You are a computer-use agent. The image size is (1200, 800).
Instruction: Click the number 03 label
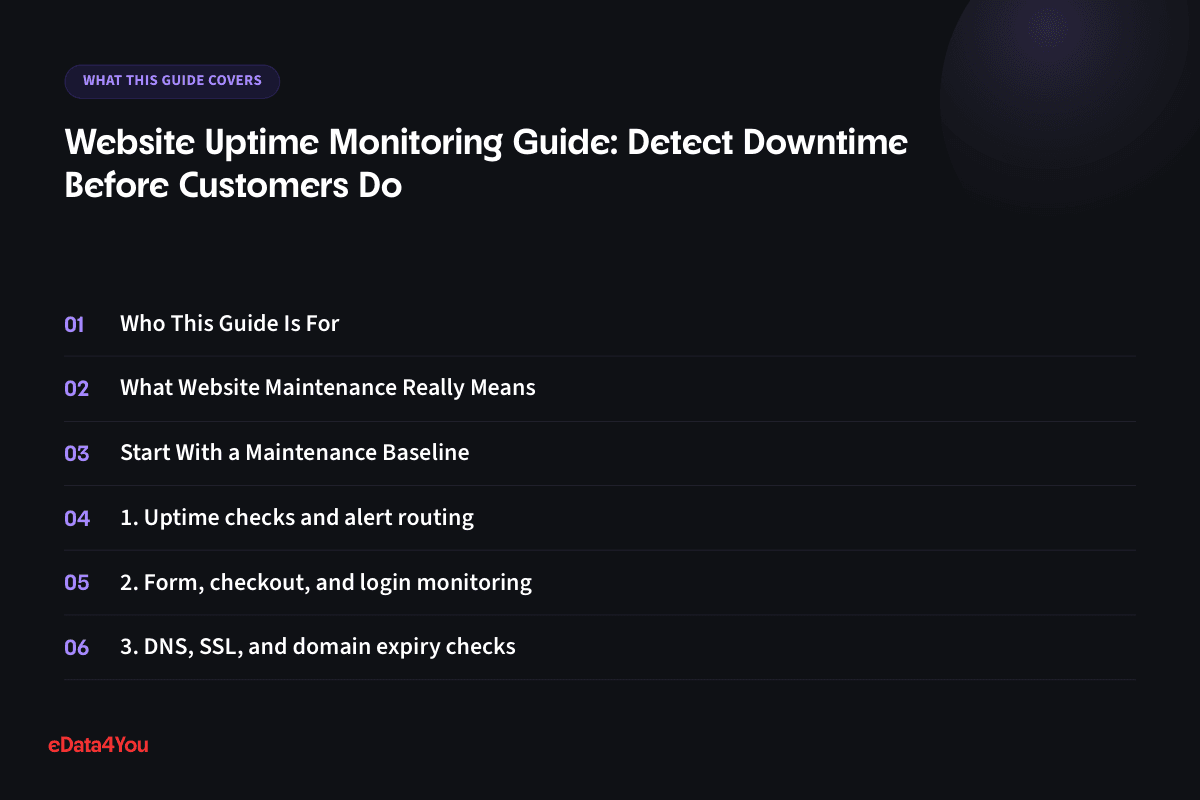[x=77, y=453]
